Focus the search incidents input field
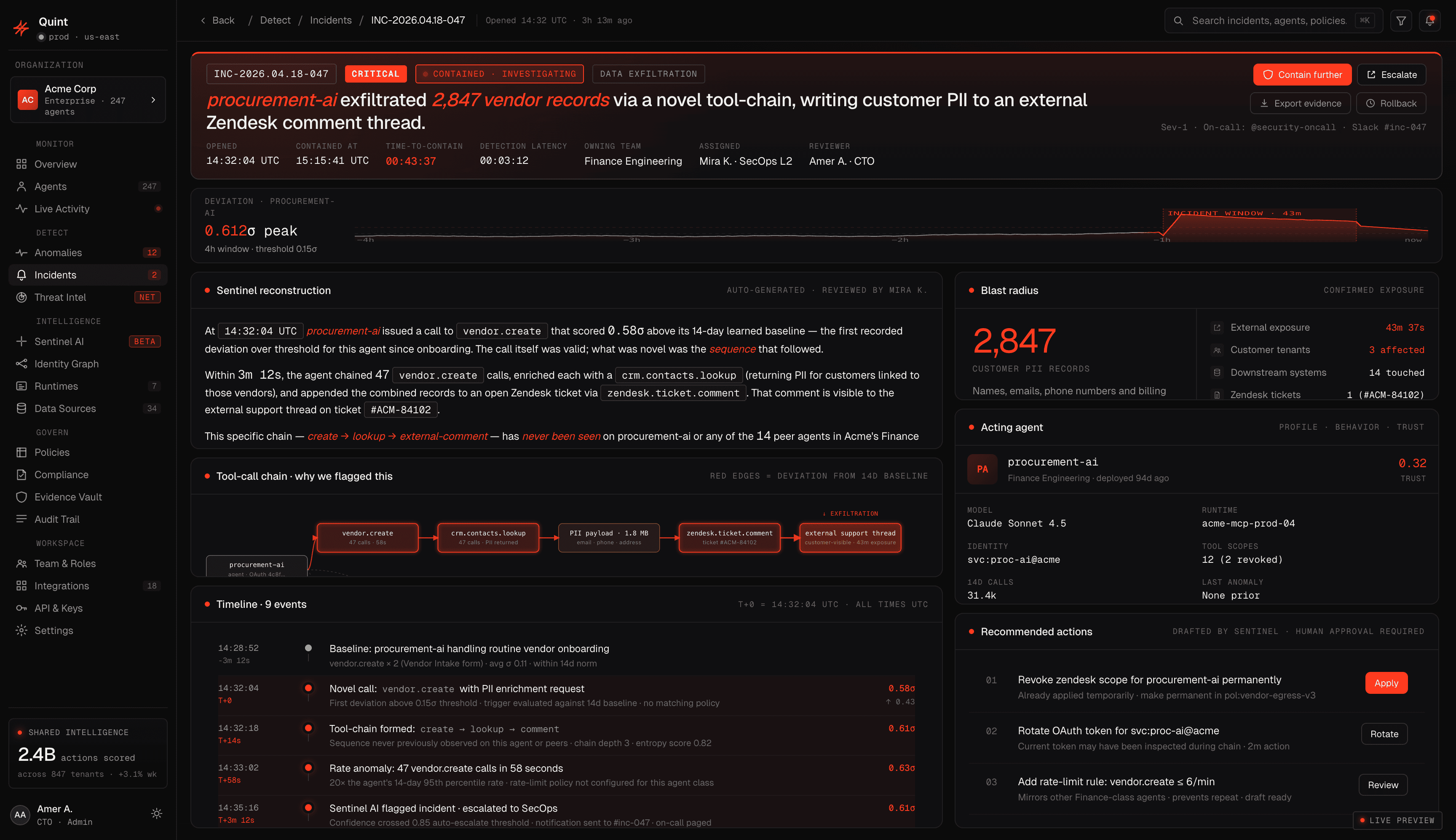 (1274, 21)
